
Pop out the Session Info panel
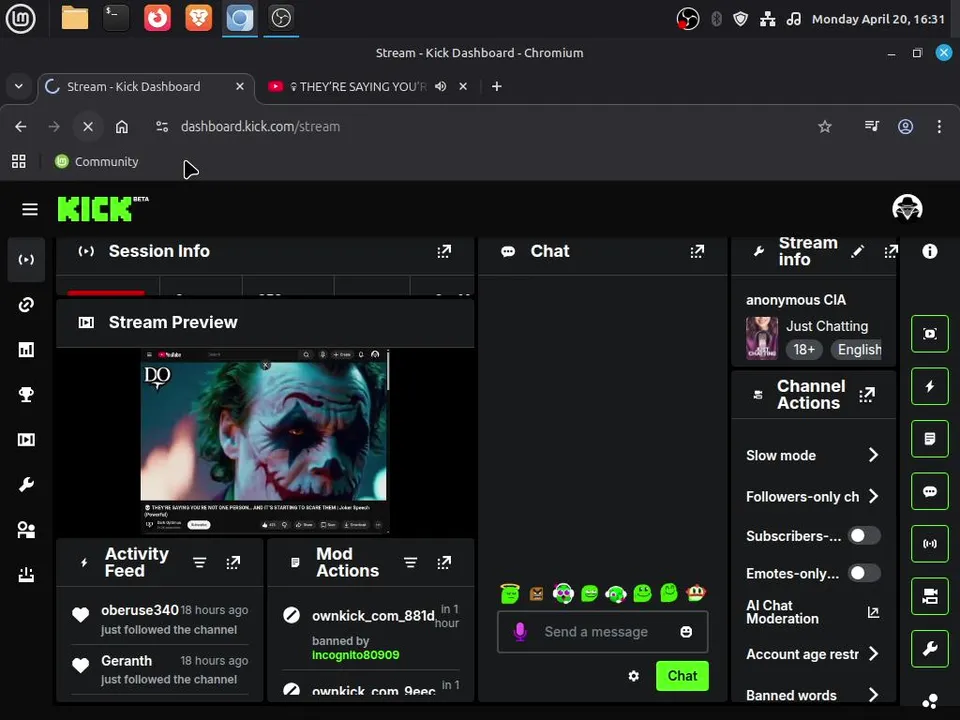(444, 251)
